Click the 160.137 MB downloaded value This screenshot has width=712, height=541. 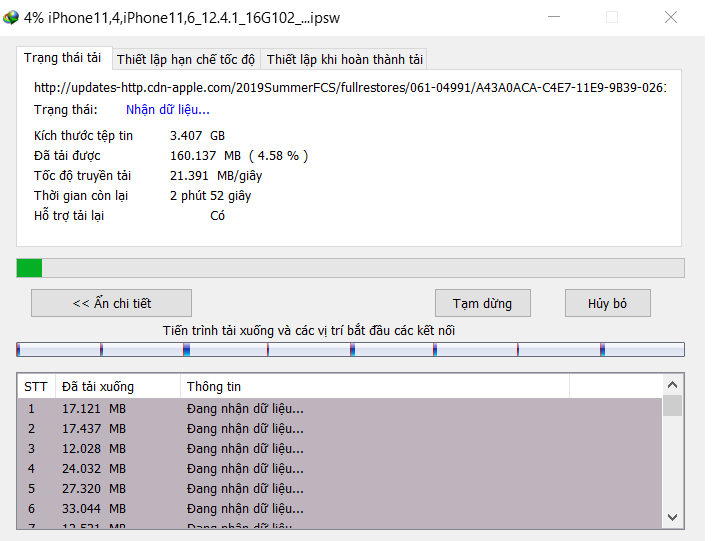pyautogui.click(x=205, y=156)
